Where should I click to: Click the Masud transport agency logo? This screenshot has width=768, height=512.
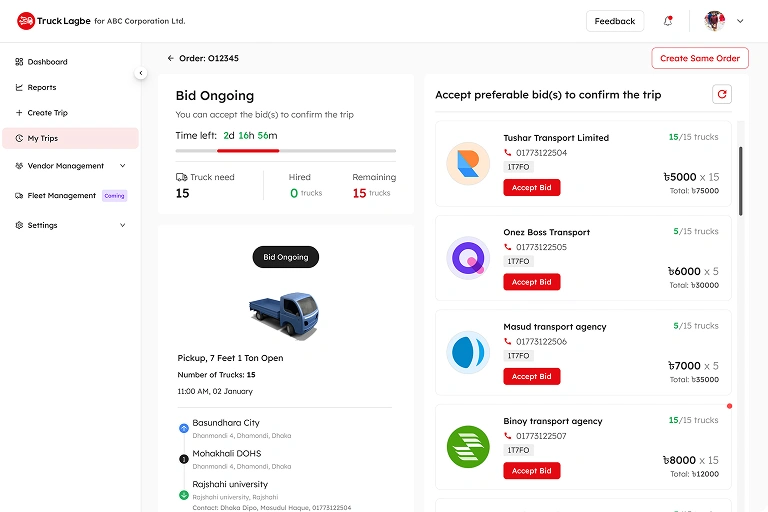[x=467, y=352]
